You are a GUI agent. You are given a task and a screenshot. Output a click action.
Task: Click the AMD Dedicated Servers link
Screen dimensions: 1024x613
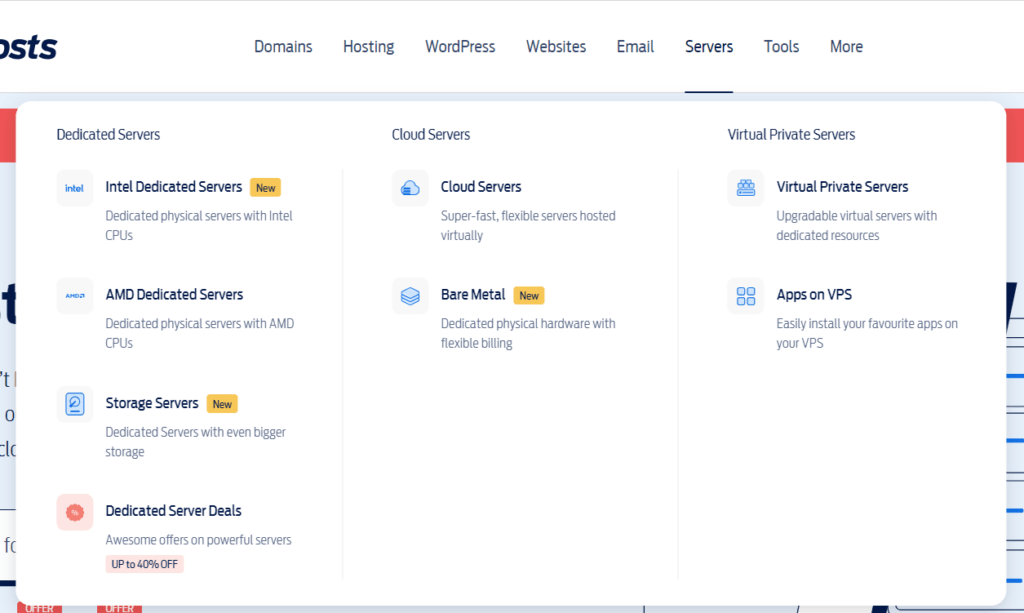pyautogui.click(x=174, y=295)
